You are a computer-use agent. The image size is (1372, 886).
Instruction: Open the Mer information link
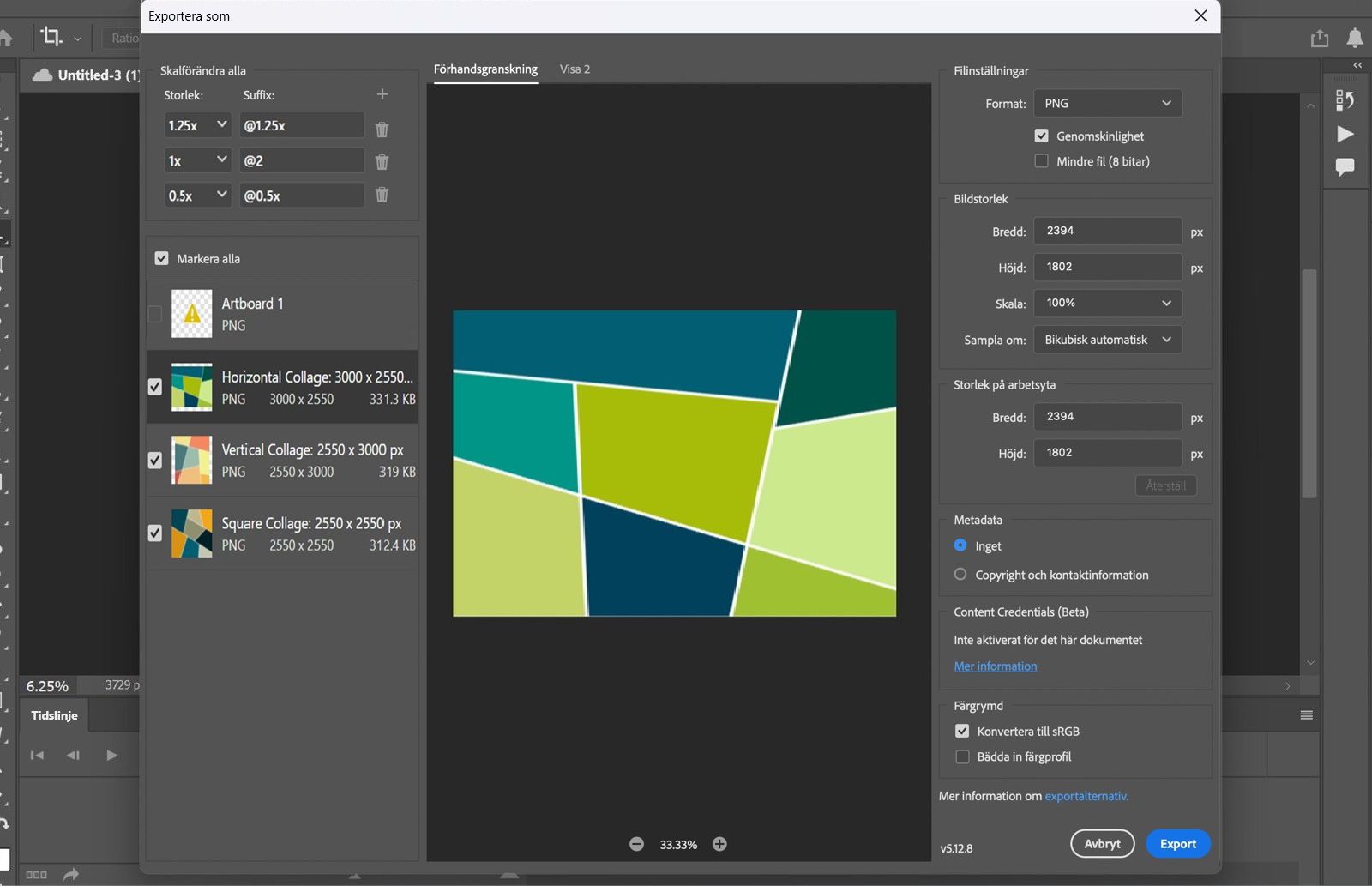[x=995, y=666]
